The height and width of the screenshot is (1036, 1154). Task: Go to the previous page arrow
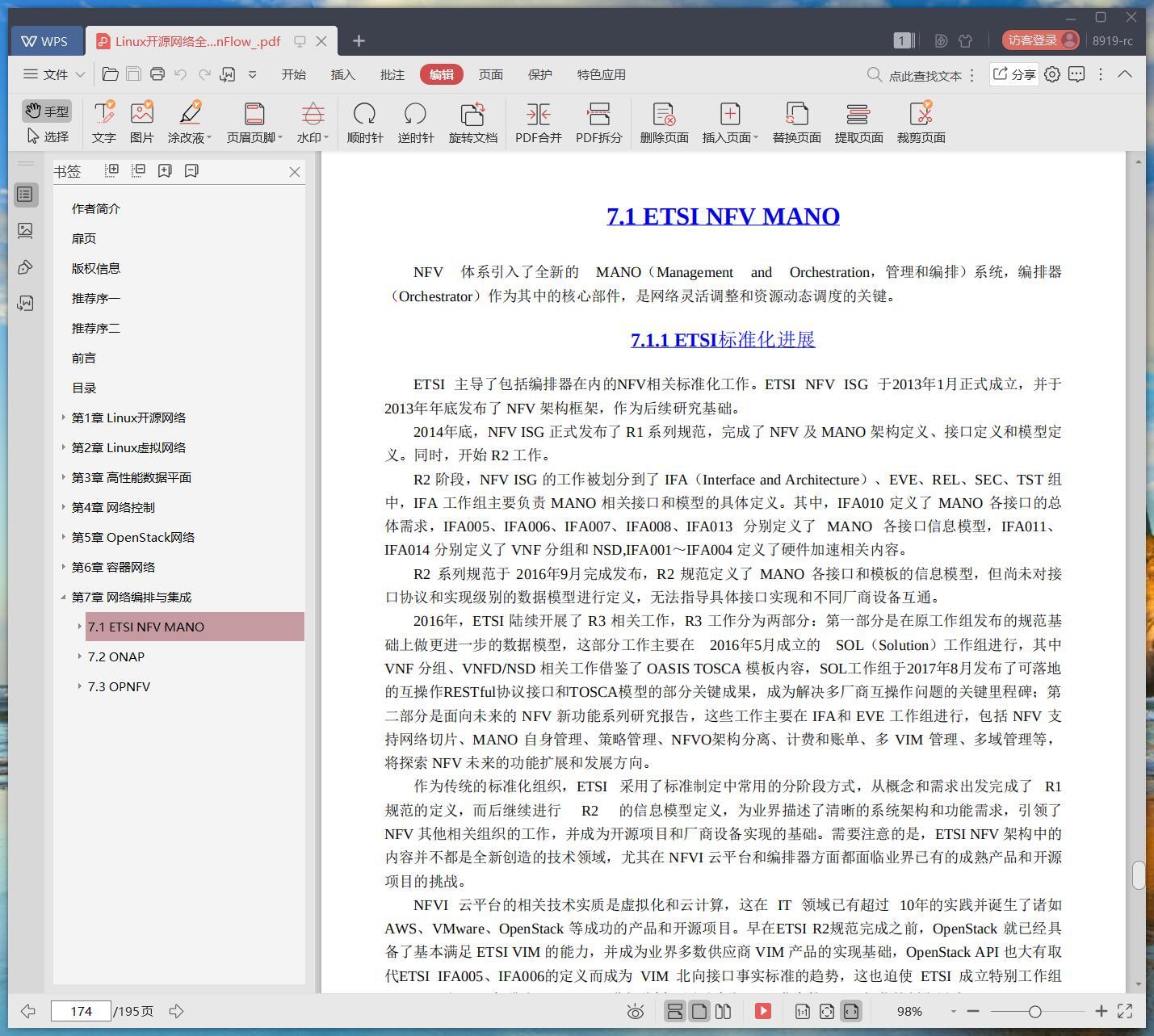click(28, 1011)
